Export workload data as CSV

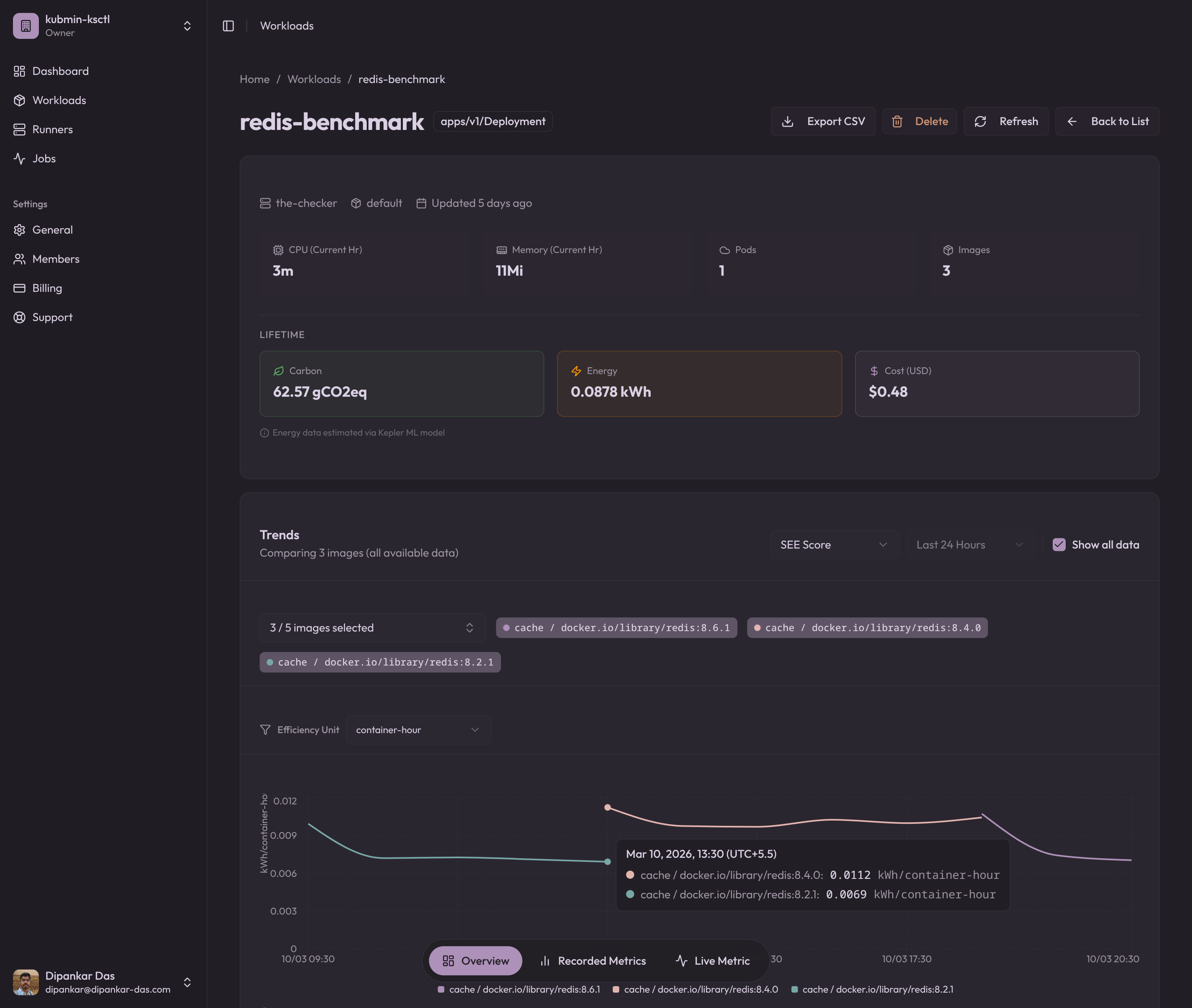(823, 121)
